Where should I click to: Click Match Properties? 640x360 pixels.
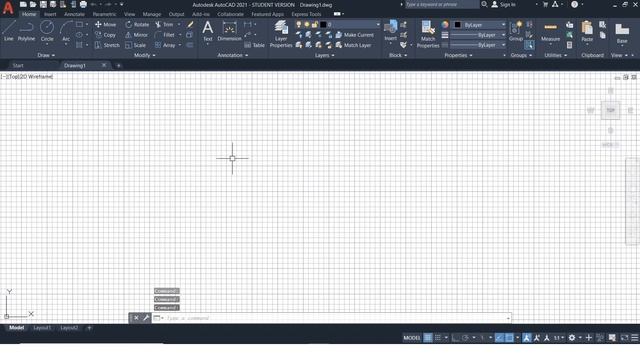pyautogui.click(x=428, y=34)
